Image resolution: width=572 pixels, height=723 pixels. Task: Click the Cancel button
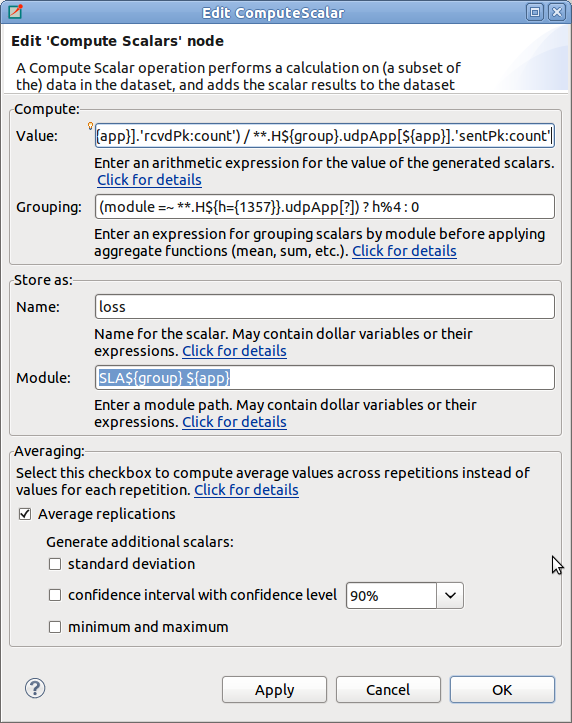point(388,690)
